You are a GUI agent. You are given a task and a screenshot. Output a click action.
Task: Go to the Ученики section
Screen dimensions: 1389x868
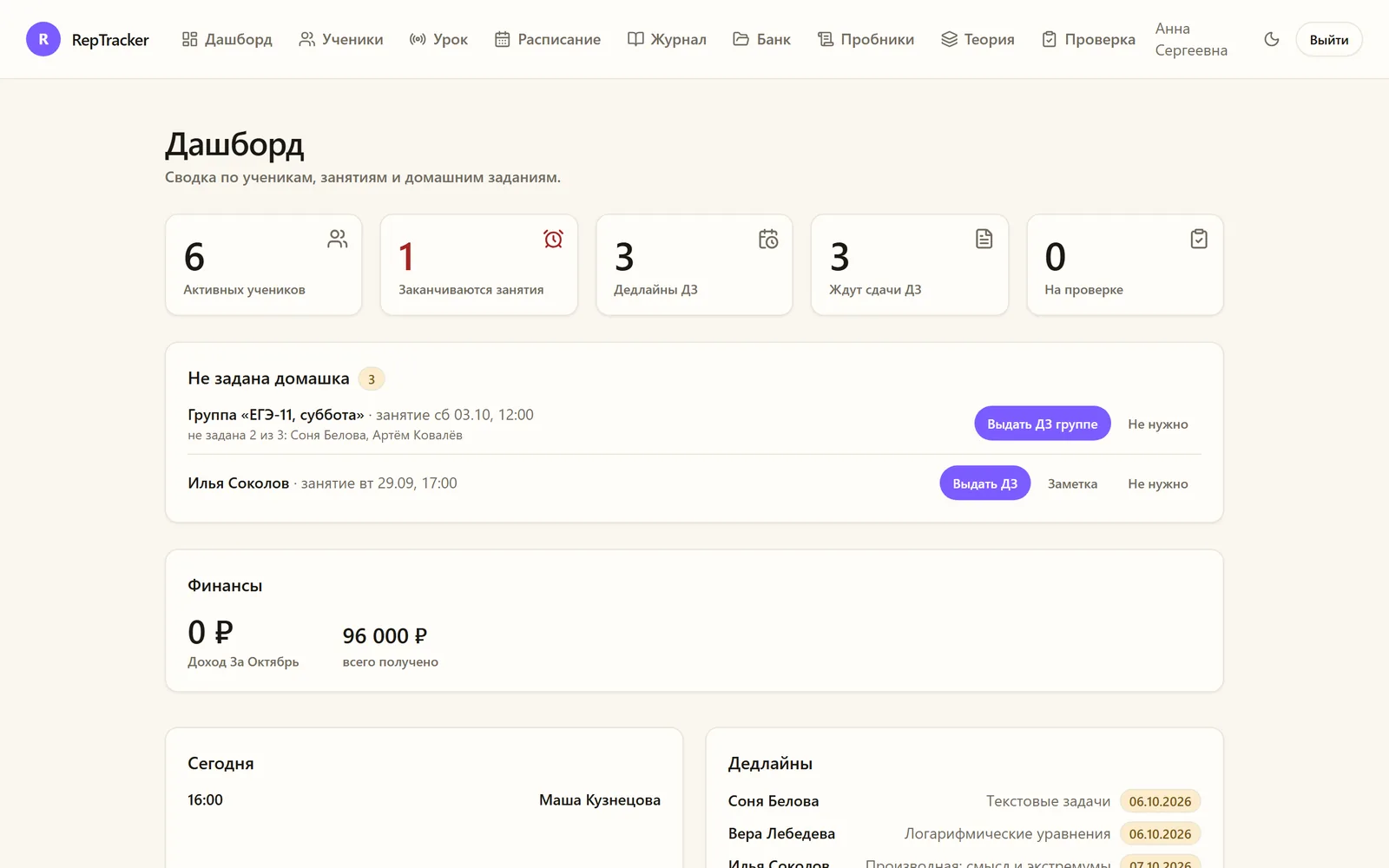pyautogui.click(x=341, y=39)
